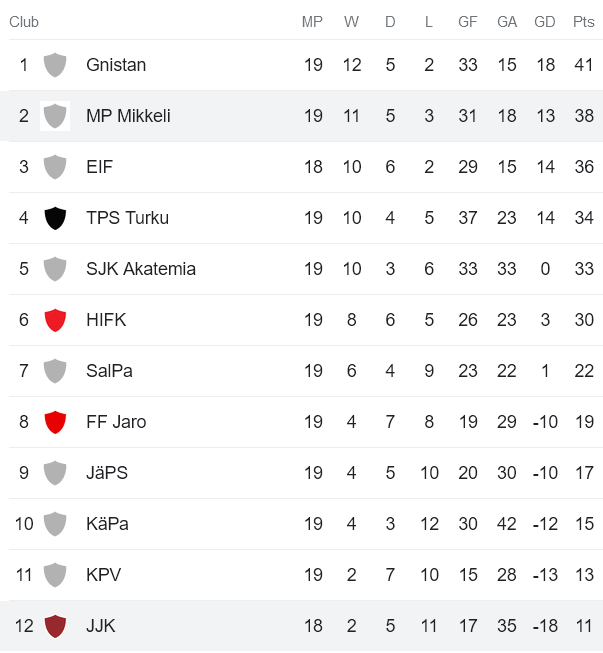Open the KäPa team link
The image size is (603, 653).
point(107,524)
